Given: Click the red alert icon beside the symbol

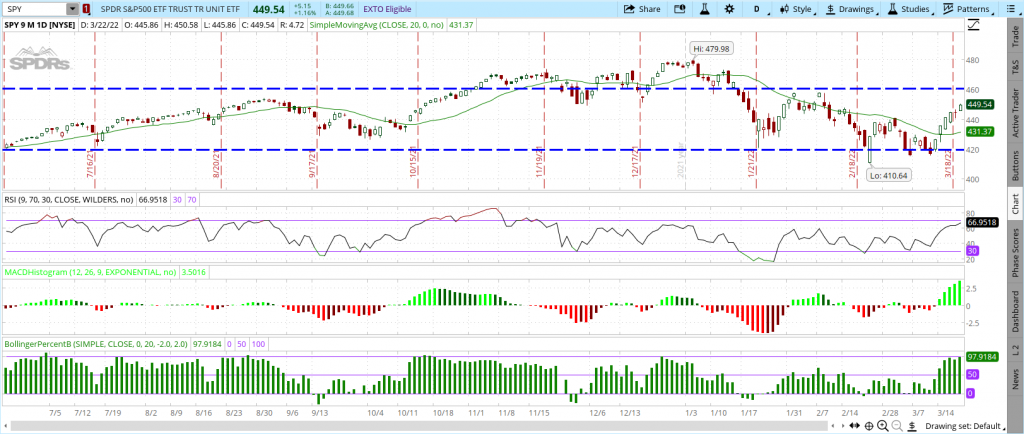Looking at the screenshot, I should pos(85,8).
